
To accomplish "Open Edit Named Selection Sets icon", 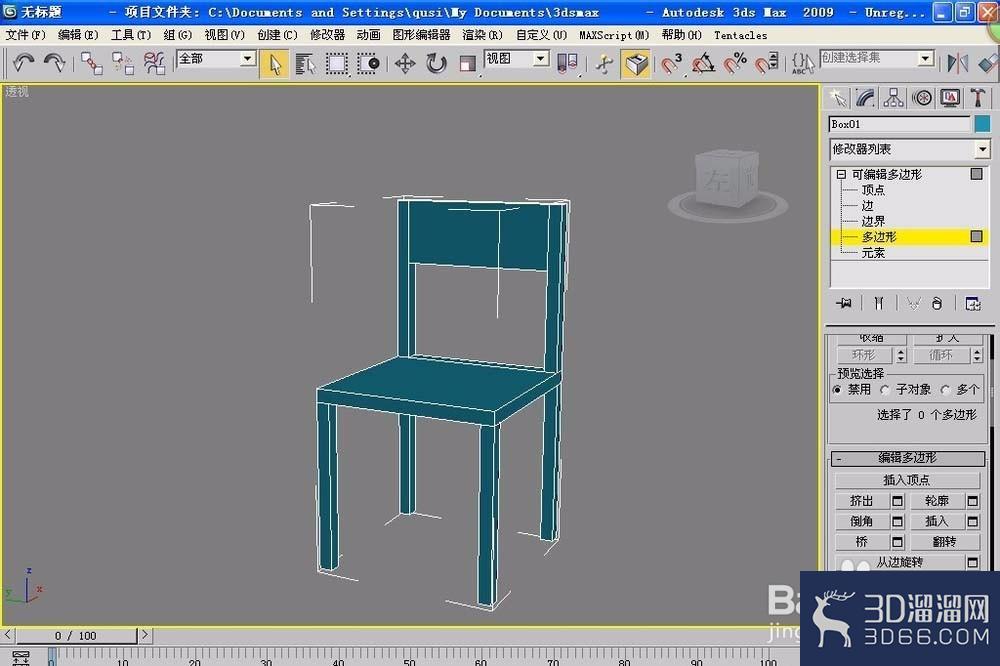I will coord(802,64).
